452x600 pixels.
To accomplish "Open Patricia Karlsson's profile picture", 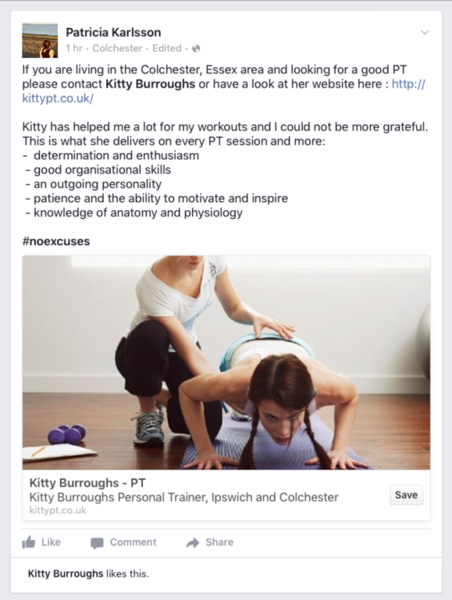I will (x=40, y=41).
